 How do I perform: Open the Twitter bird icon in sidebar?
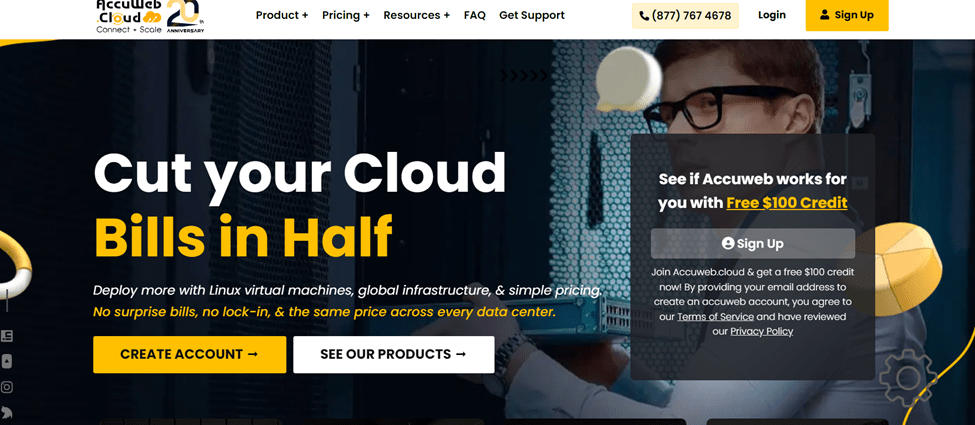pyautogui.click(x=7, y=412)
